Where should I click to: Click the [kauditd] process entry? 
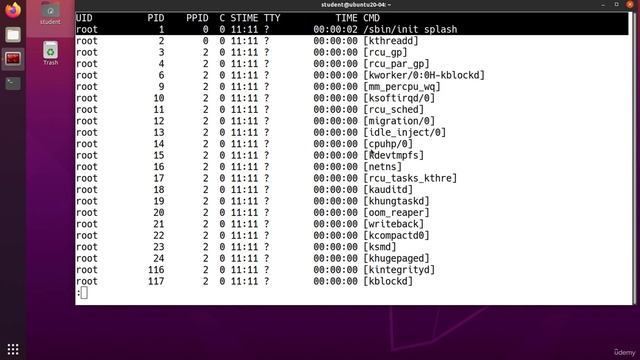[x=388, y=189]
